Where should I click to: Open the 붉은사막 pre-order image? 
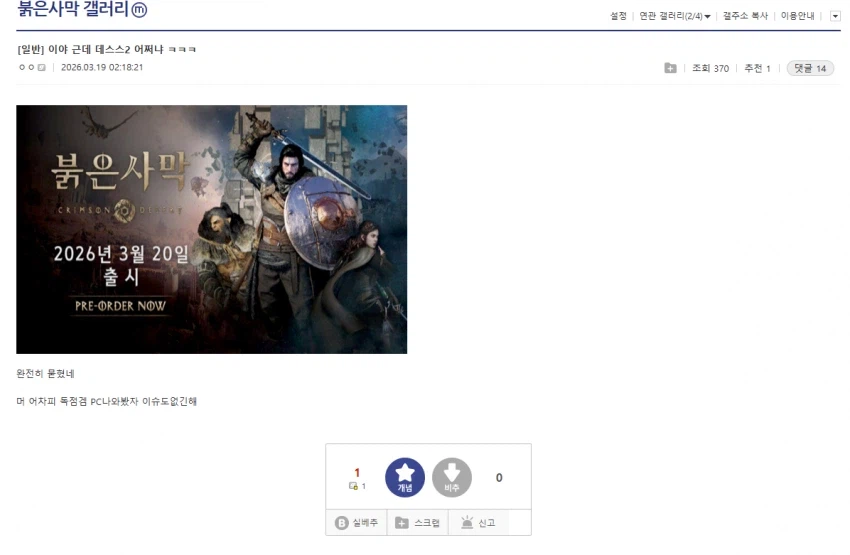point(211,229)
